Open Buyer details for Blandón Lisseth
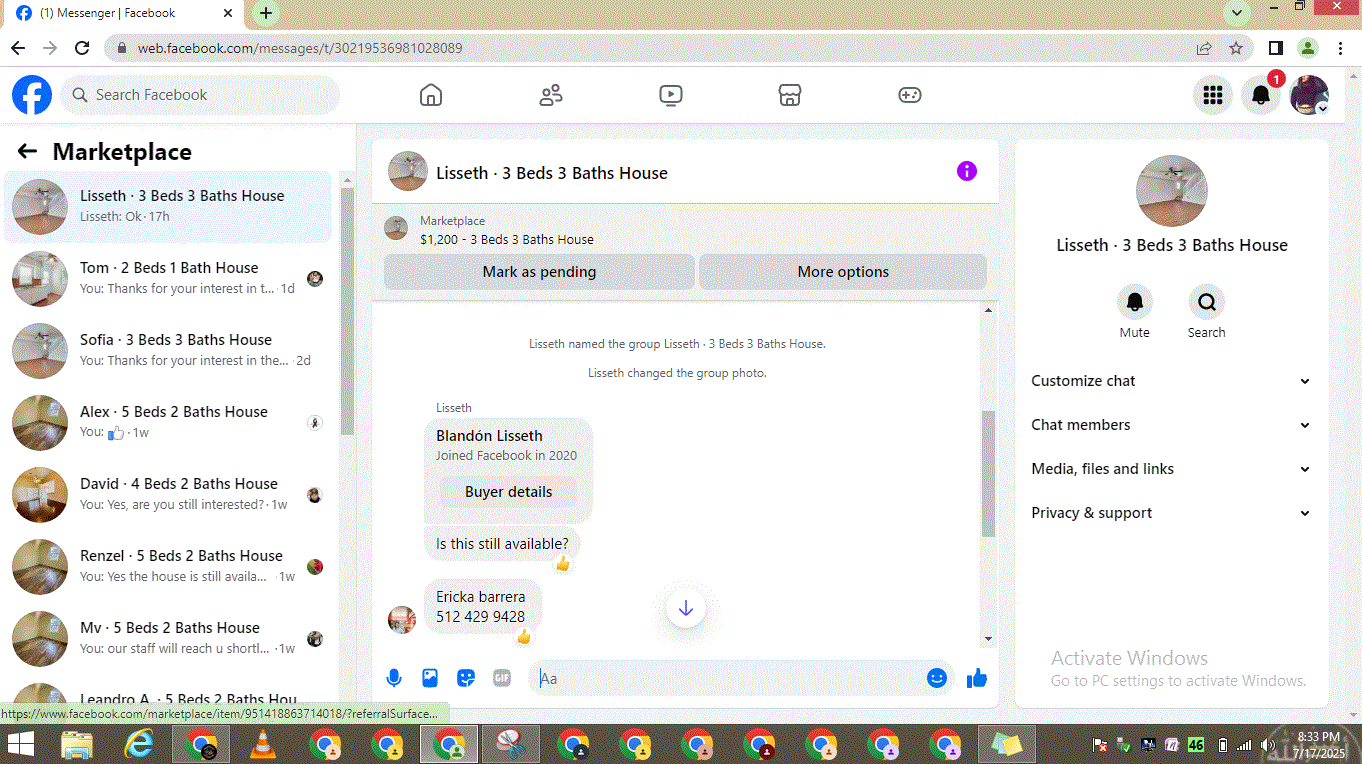 [508, 492]
